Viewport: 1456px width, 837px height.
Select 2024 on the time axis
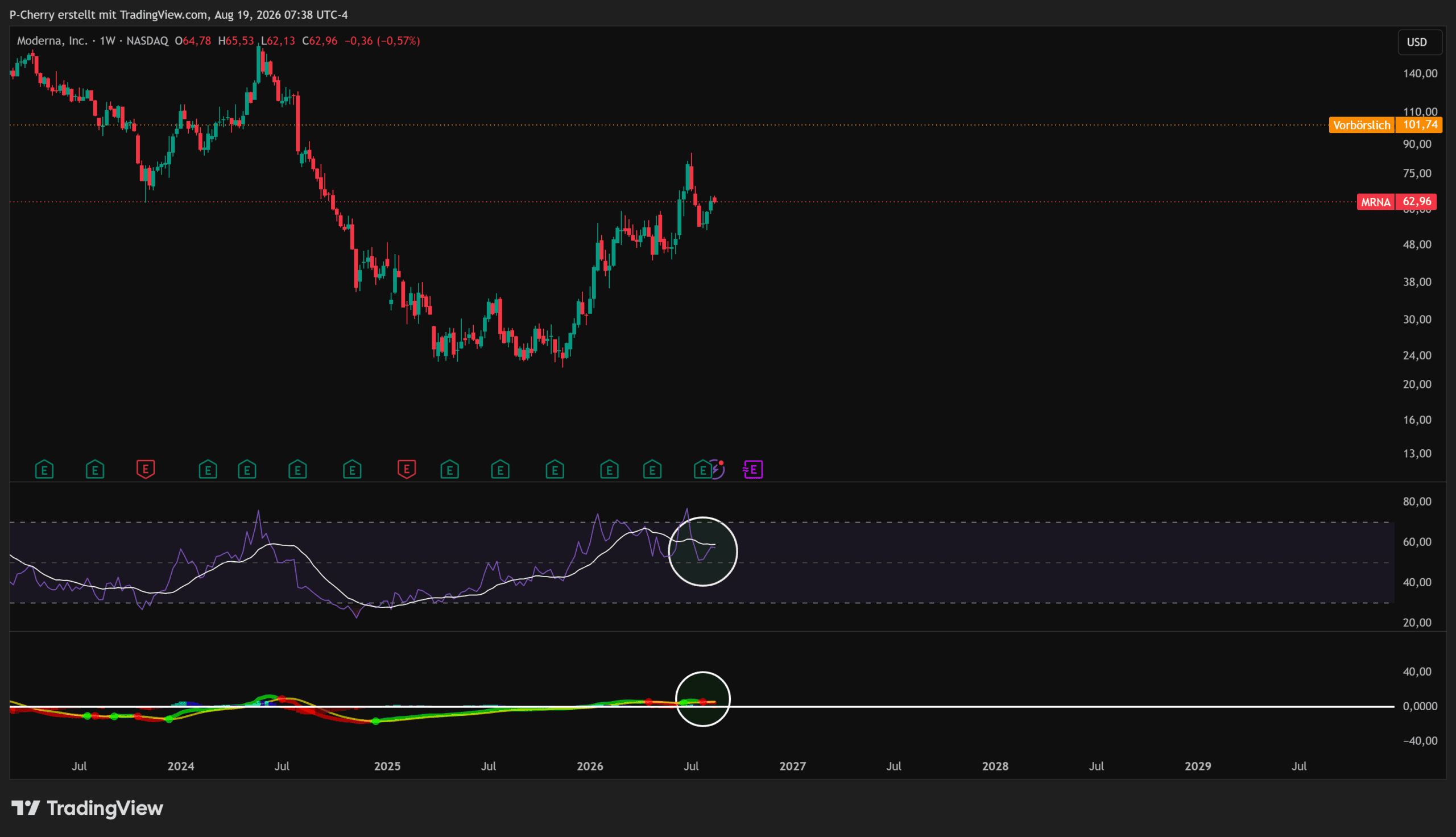(180, 766)
